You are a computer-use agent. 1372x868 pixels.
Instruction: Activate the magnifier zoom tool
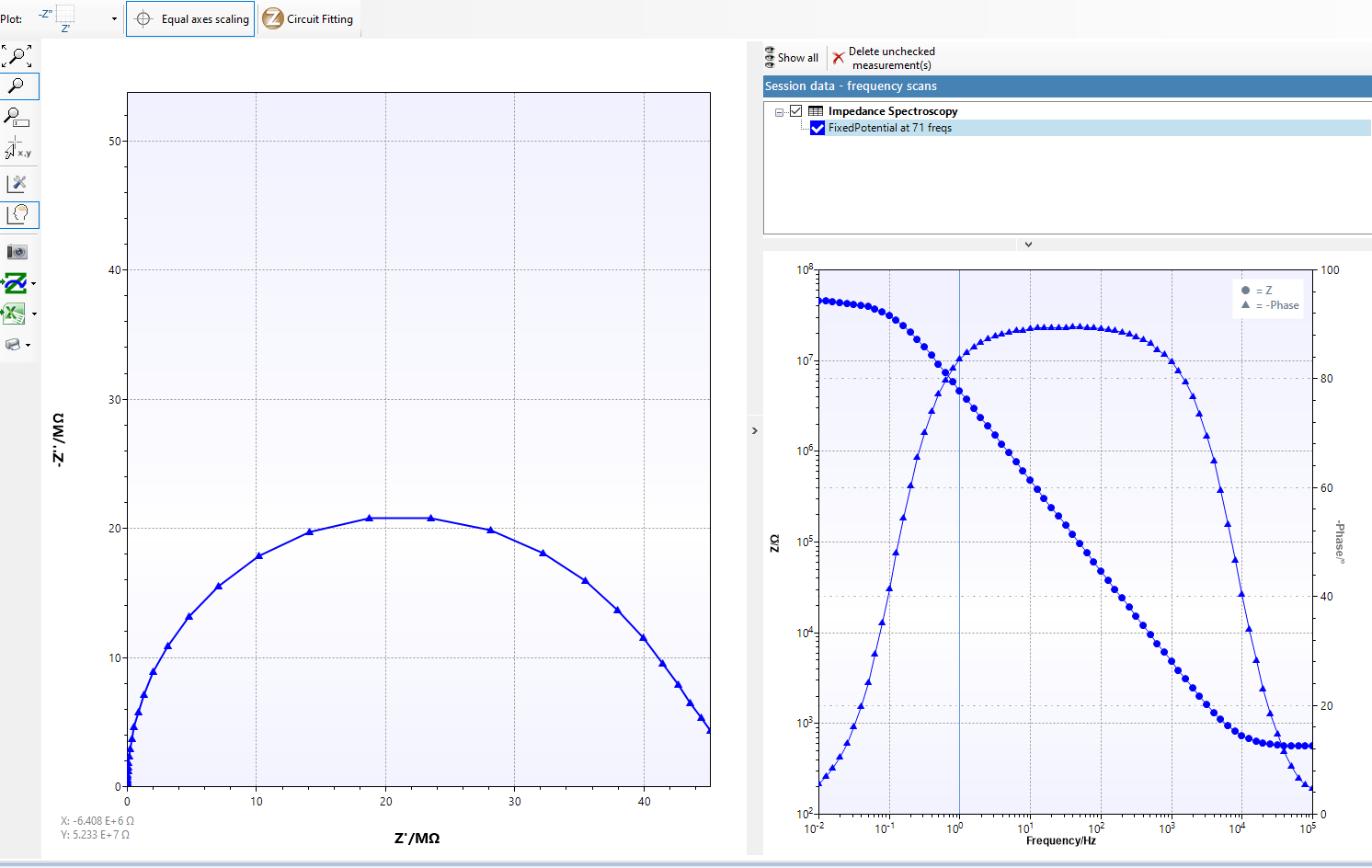coord(17,86)
